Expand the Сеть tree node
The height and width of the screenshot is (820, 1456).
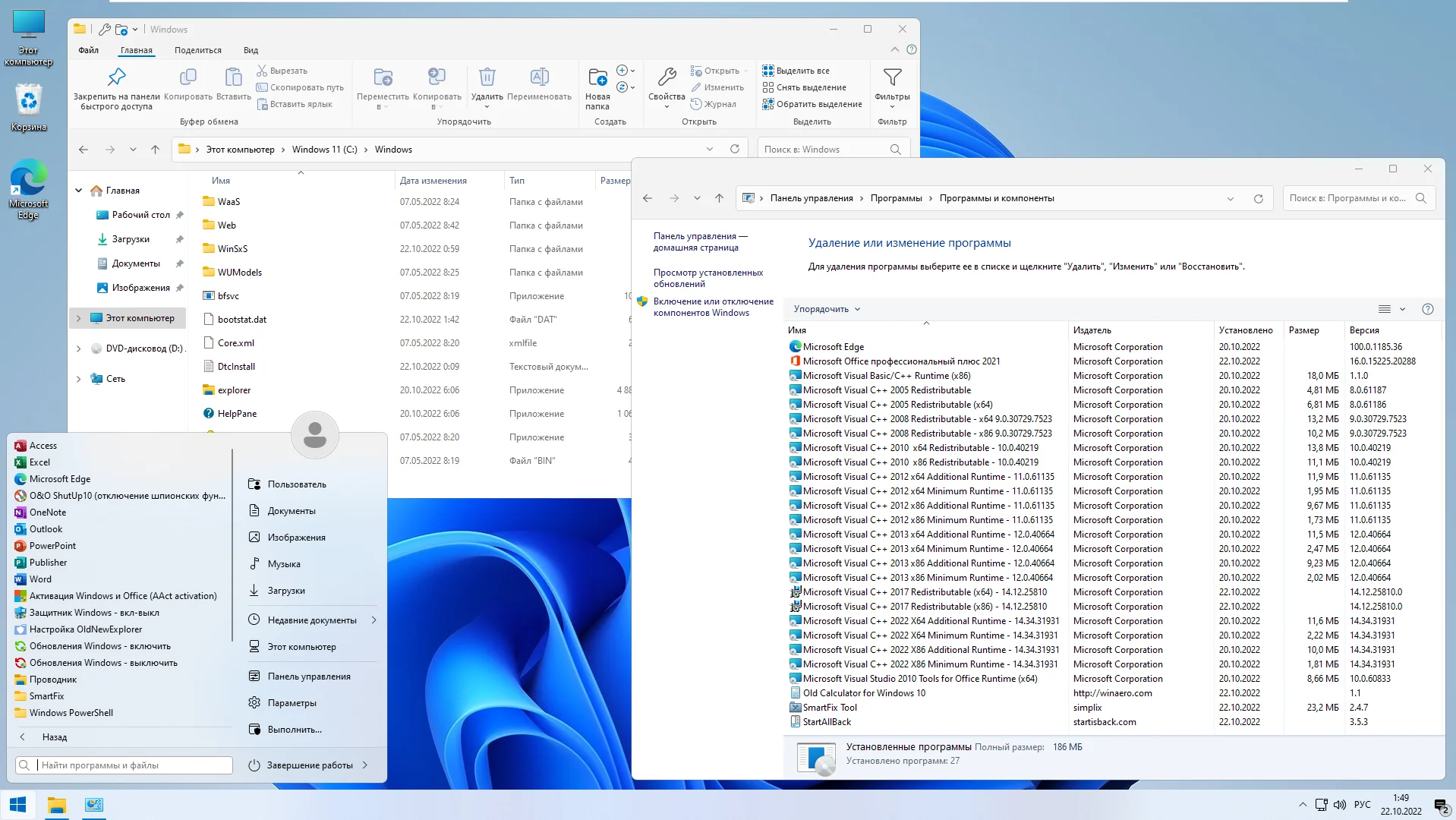[78, 379]
